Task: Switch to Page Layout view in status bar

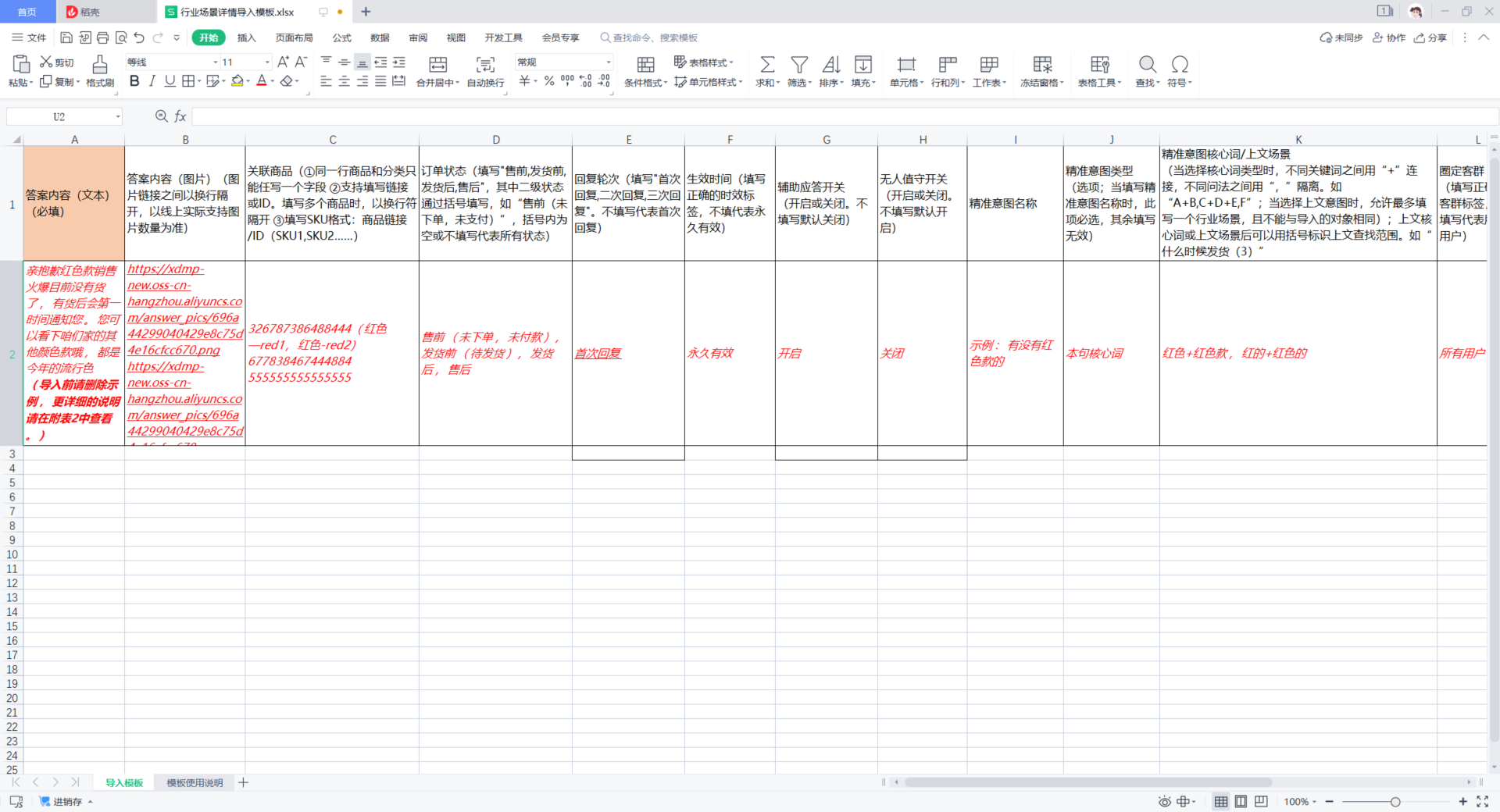Action: click(x=1241, y=802)
